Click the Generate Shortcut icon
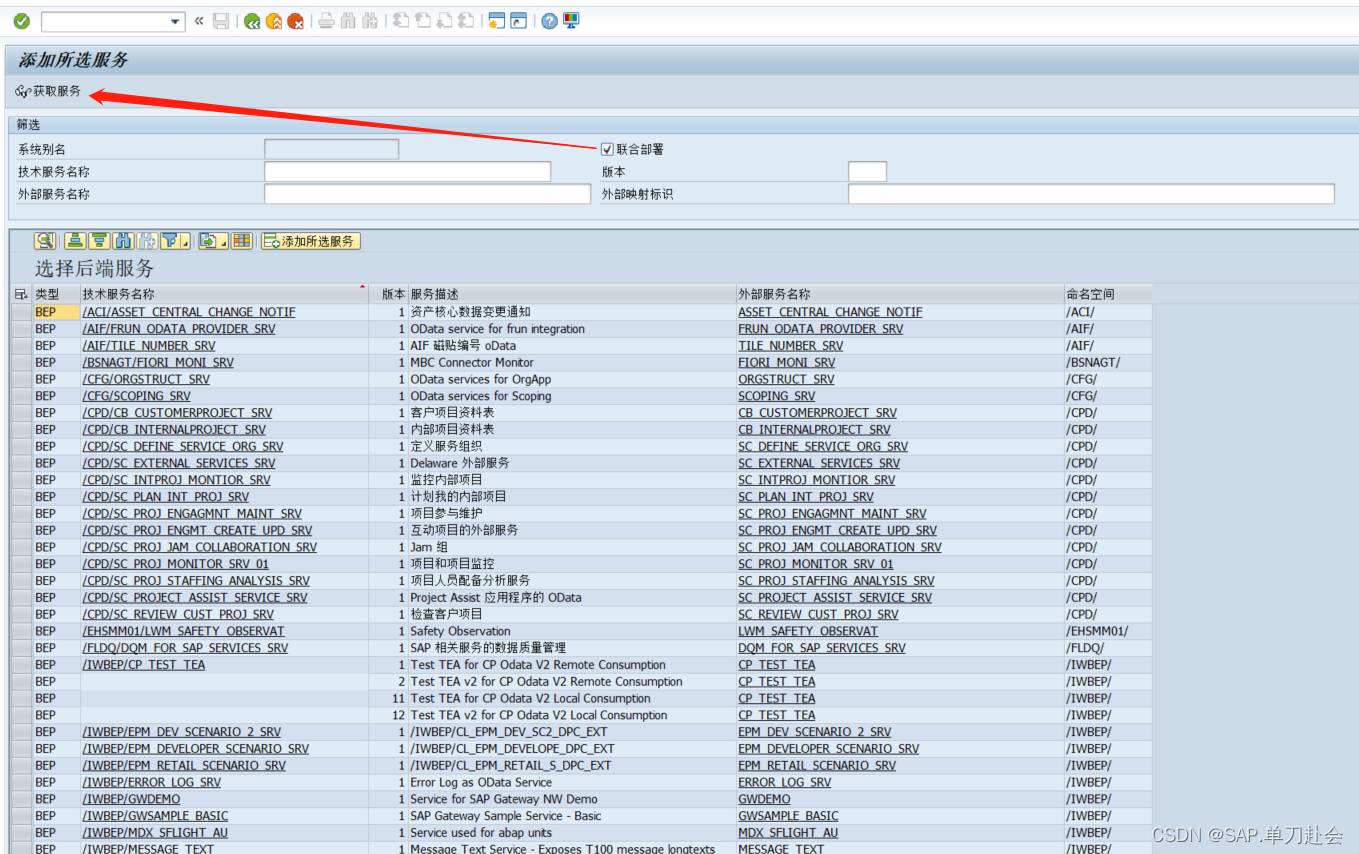 518,21
